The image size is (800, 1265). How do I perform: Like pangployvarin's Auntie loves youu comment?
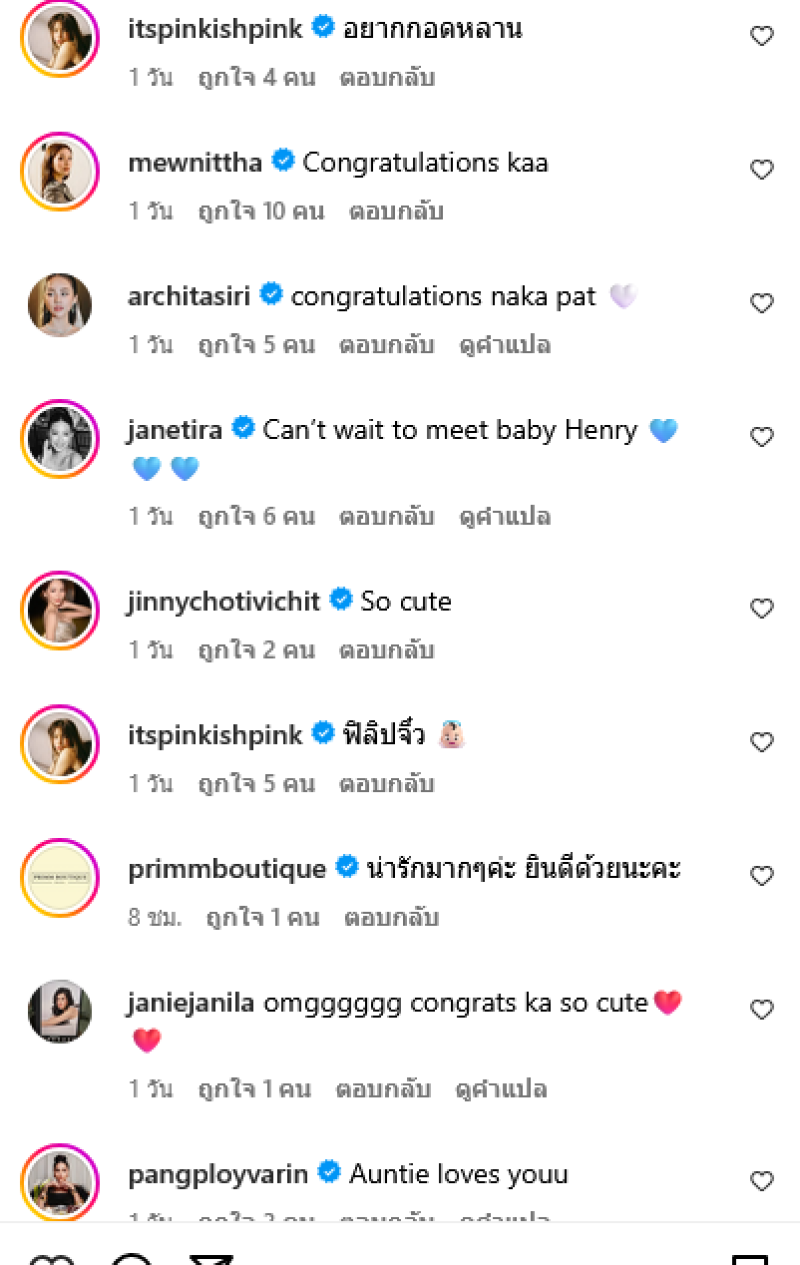point(762,1181)
